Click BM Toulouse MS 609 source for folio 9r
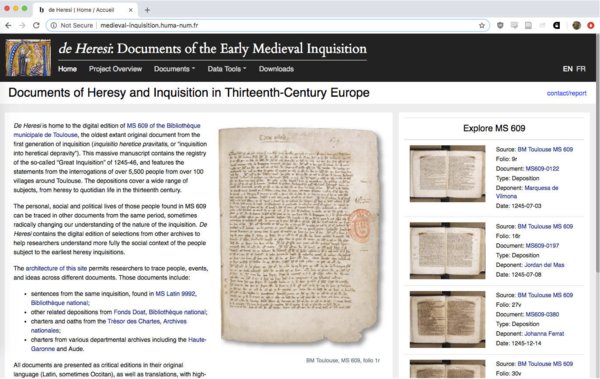This screenshot has width=600, height=379. tap(545, 149)
